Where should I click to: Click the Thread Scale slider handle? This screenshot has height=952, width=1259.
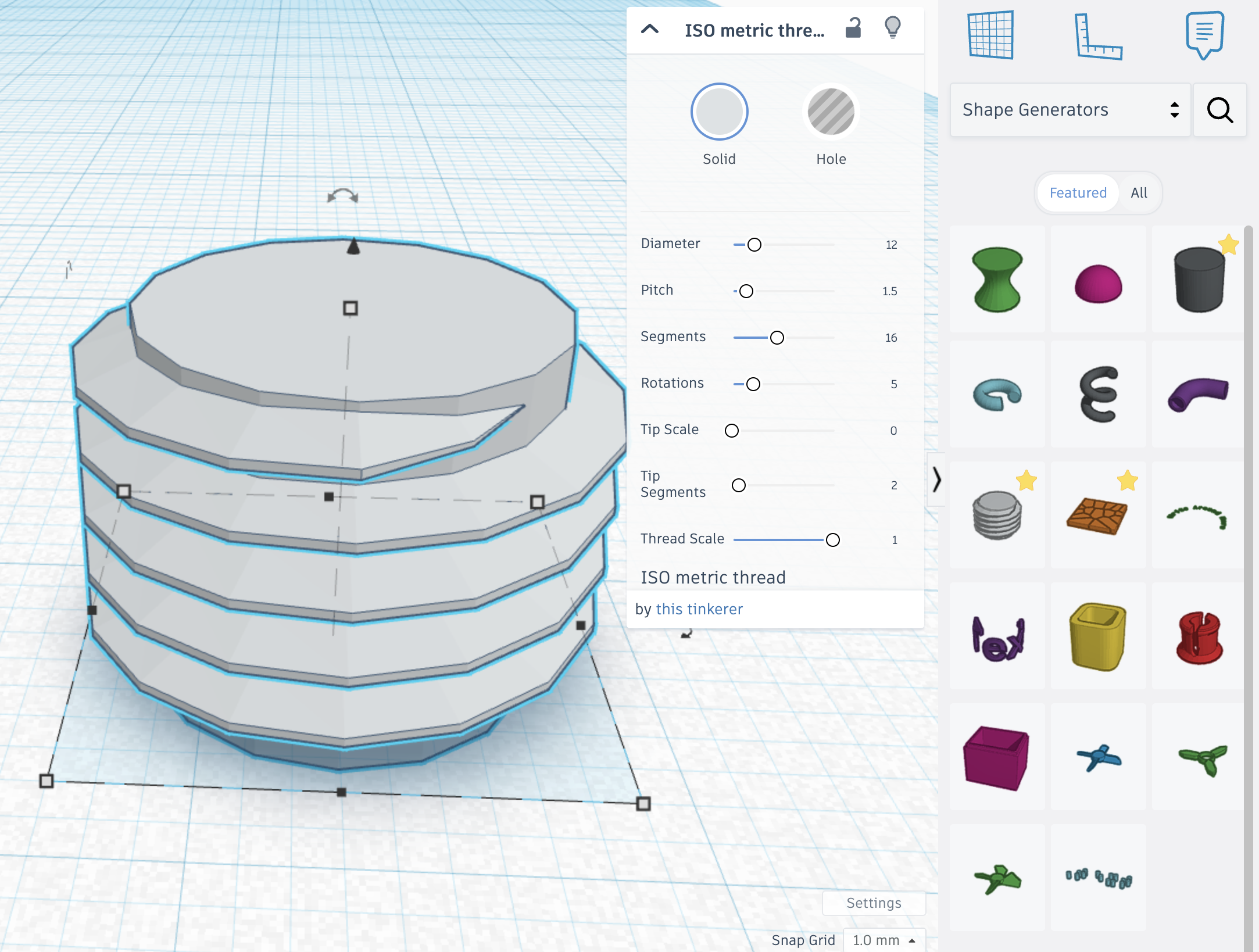(x=832, y=540)
